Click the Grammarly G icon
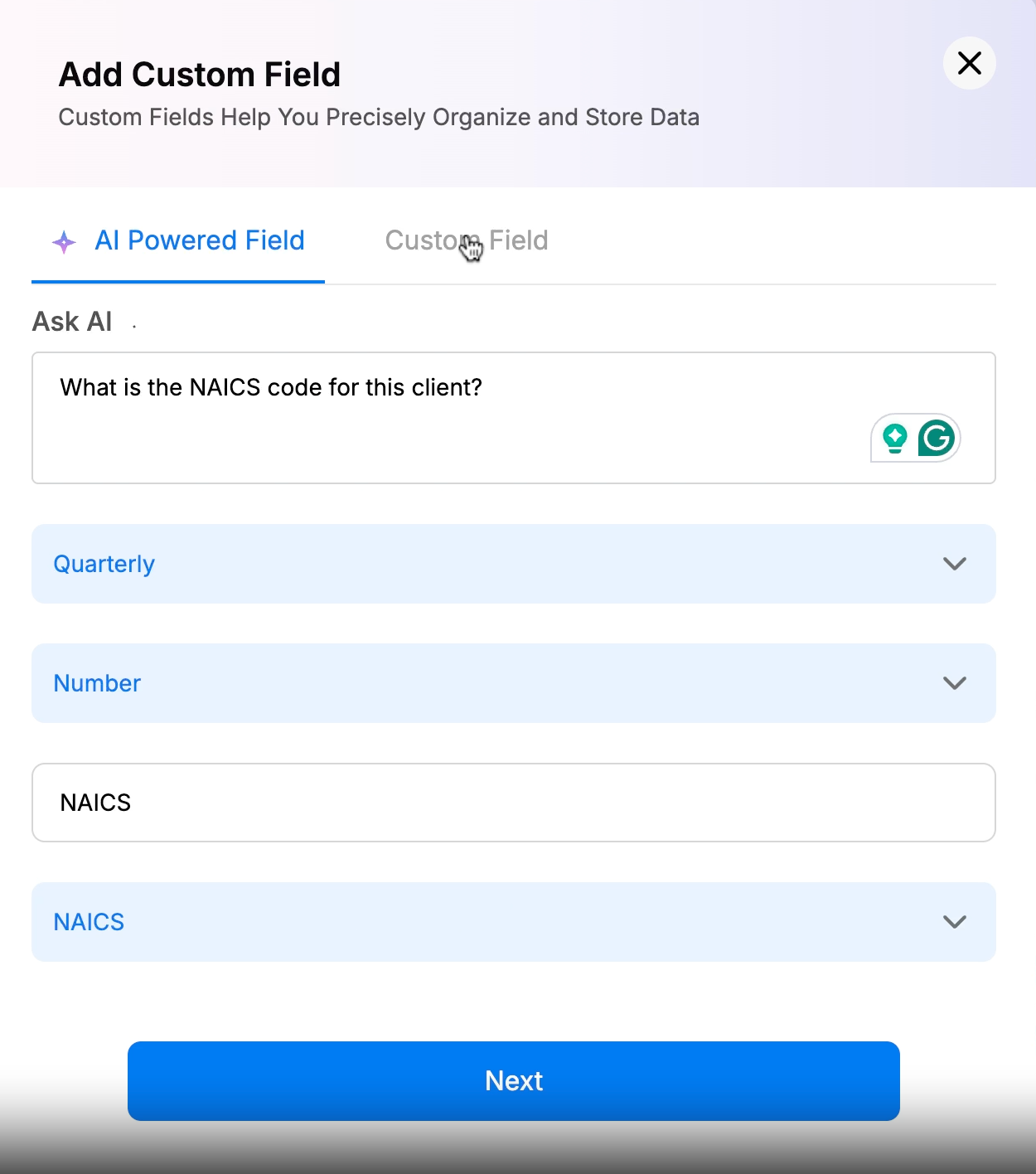The width and height of the screenshot is (1036, 1174). pyautogui.click(x=937, y=438)
